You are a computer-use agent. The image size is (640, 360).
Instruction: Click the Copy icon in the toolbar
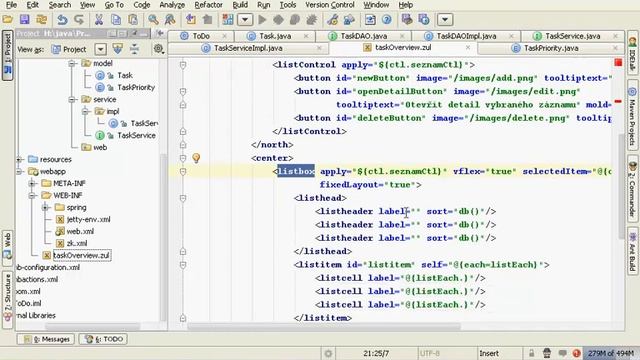pos(116,19)
